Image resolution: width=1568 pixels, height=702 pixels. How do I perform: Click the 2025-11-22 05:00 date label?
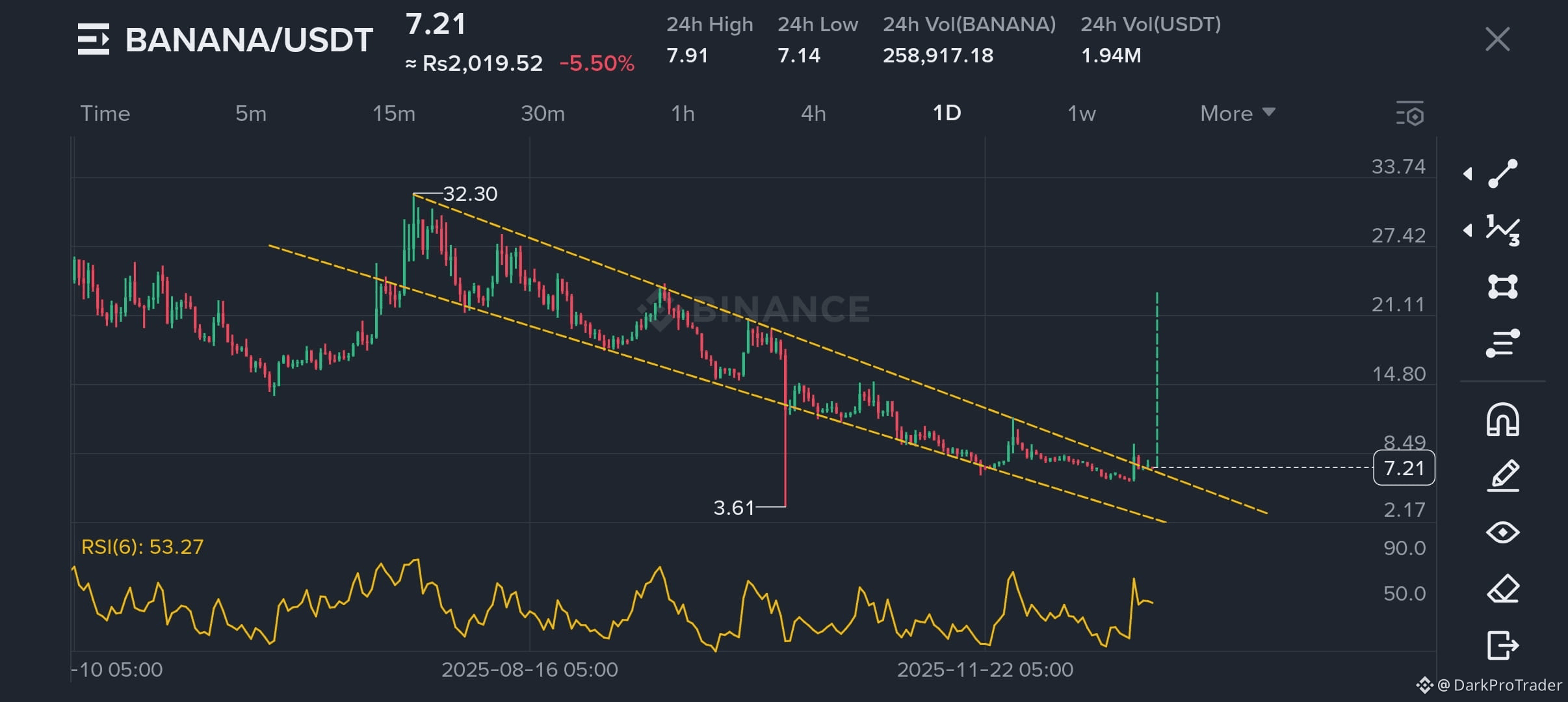pyautogui.click(x=986, y=669)
